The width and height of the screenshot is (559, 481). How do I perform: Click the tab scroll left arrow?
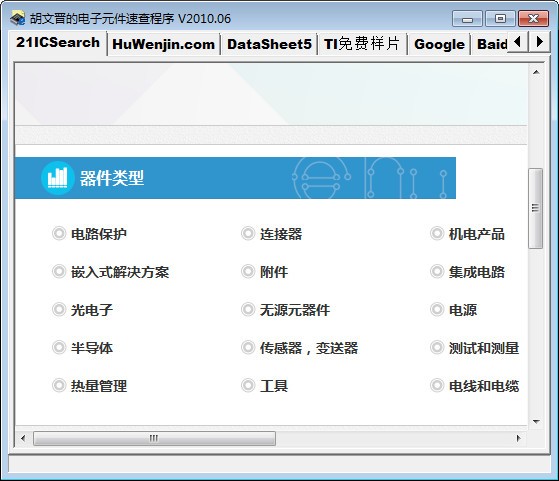(x=517, y=42)
